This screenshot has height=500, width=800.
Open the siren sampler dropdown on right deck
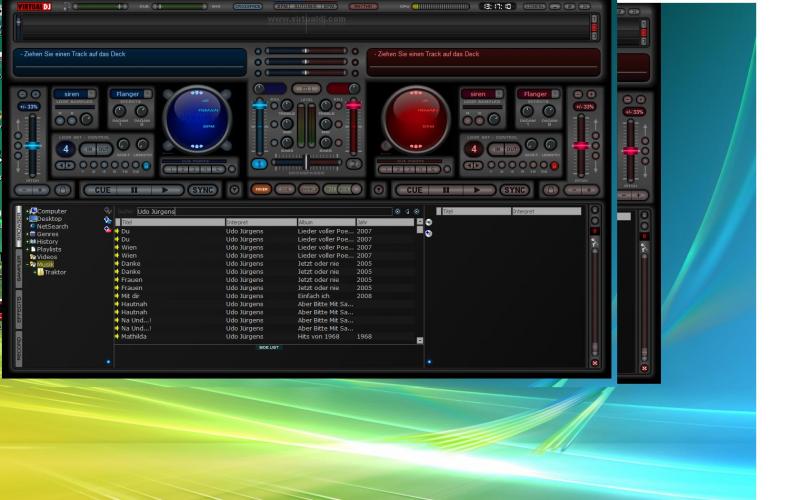499,94
